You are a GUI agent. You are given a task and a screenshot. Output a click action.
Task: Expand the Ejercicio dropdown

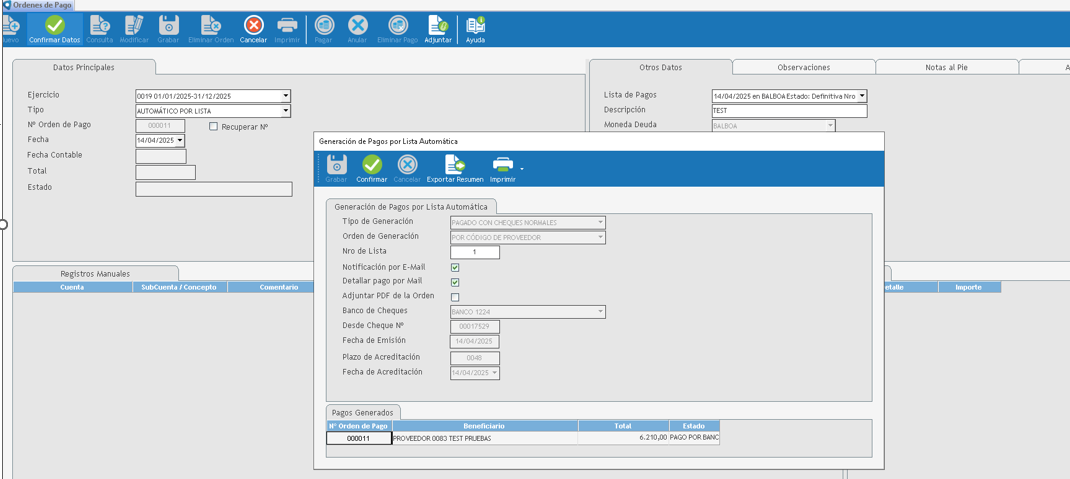tap(285, 96)
